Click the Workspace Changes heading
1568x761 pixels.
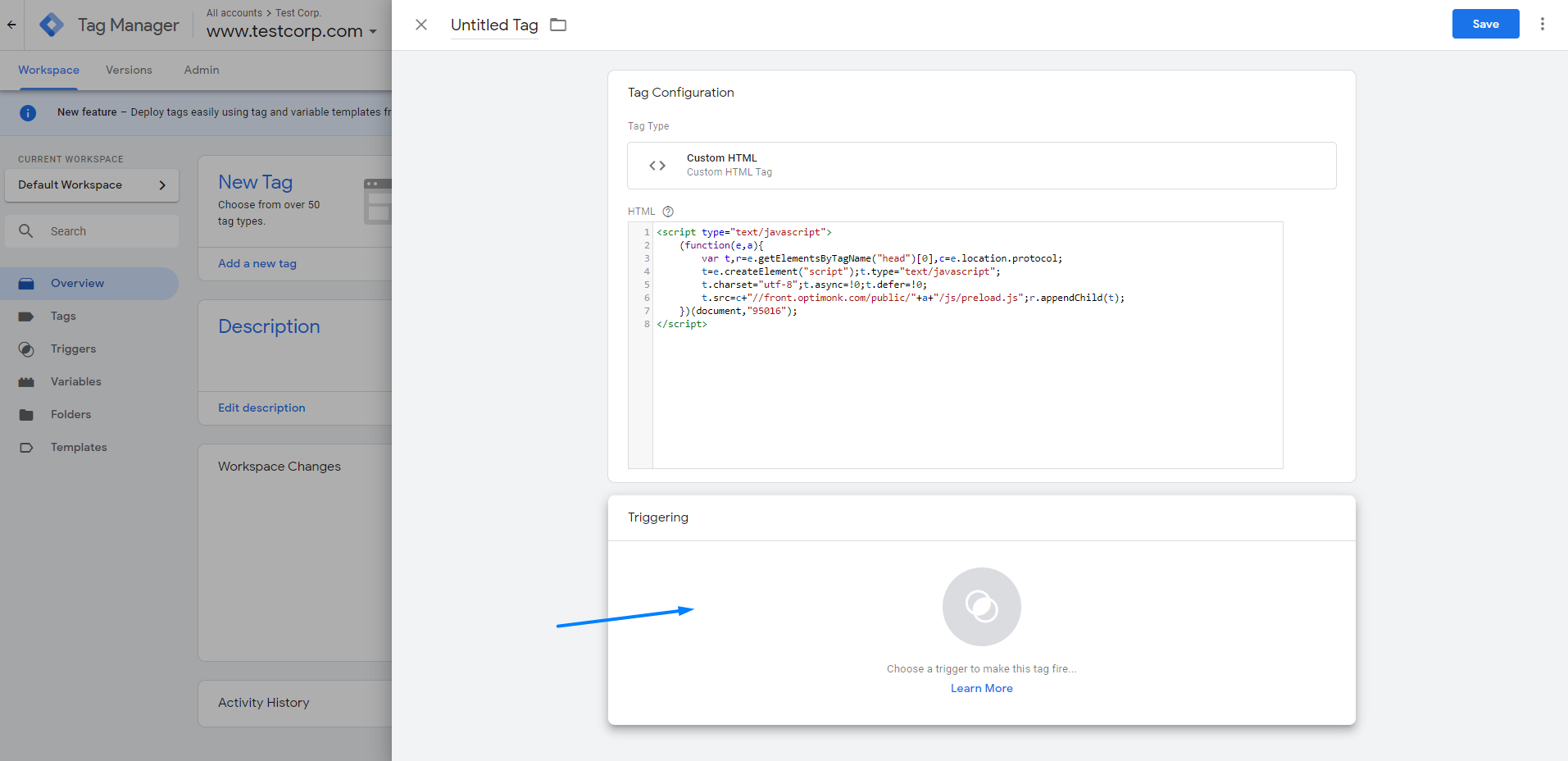pyautogui.click(x=280, y=467)
